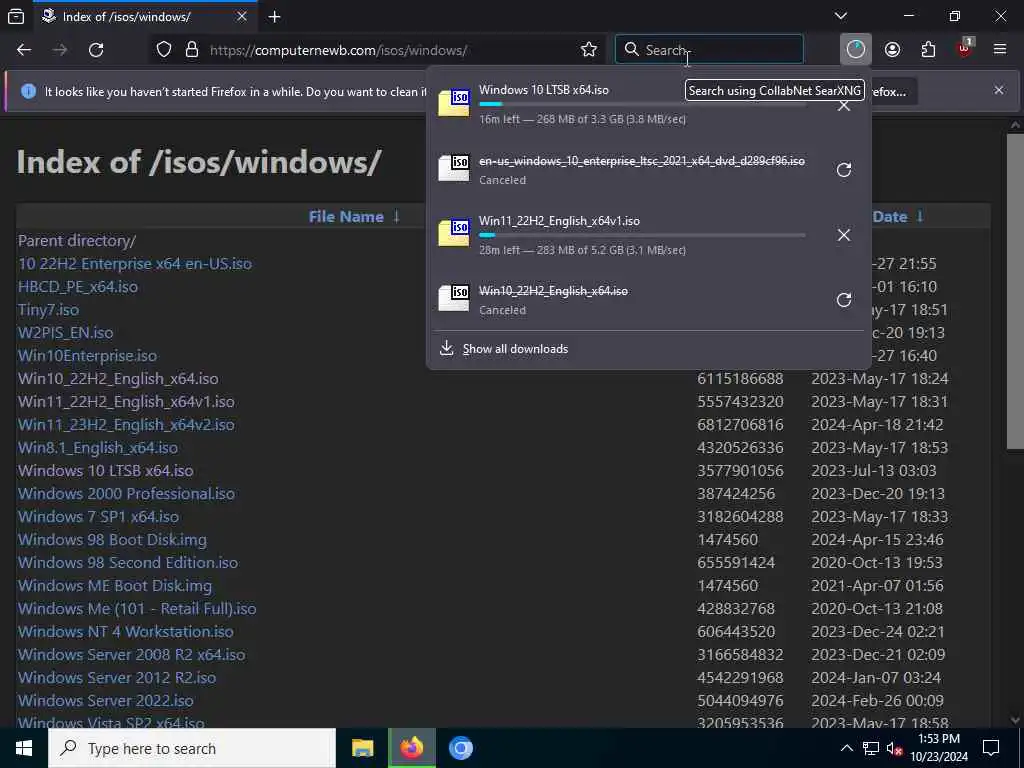
Task: Retry the en-us_windows_10_enterprise_ltsc download
Action: point(844,170)
